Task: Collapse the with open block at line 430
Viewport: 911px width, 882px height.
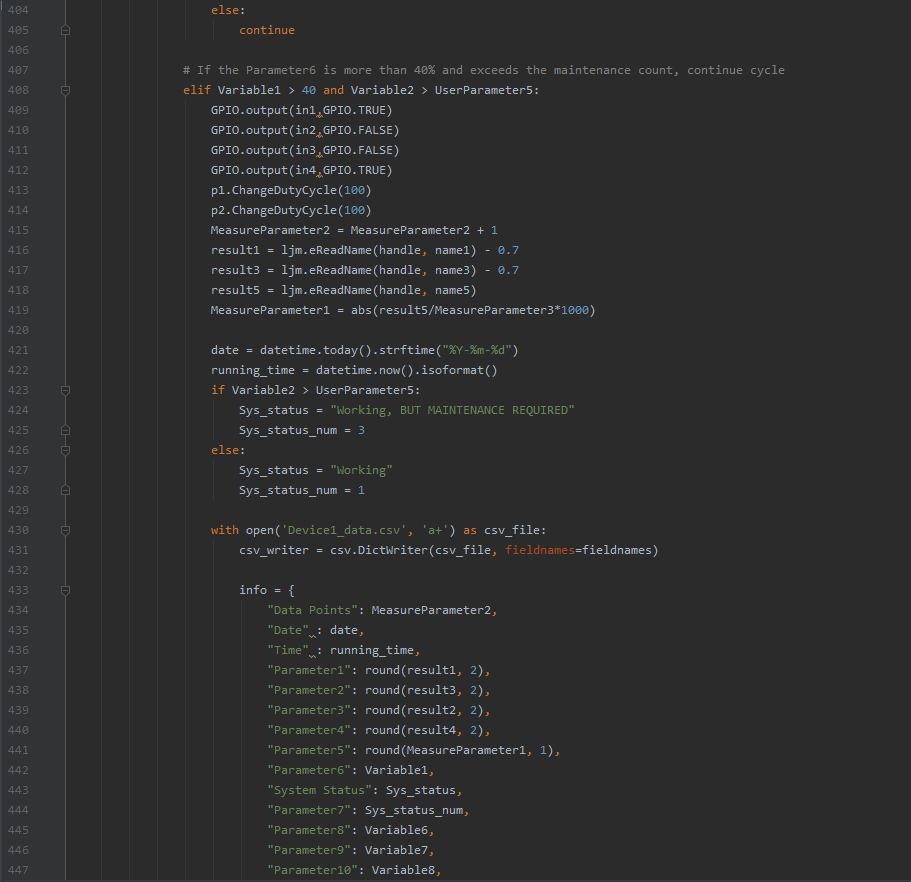Action: [66, 530]
